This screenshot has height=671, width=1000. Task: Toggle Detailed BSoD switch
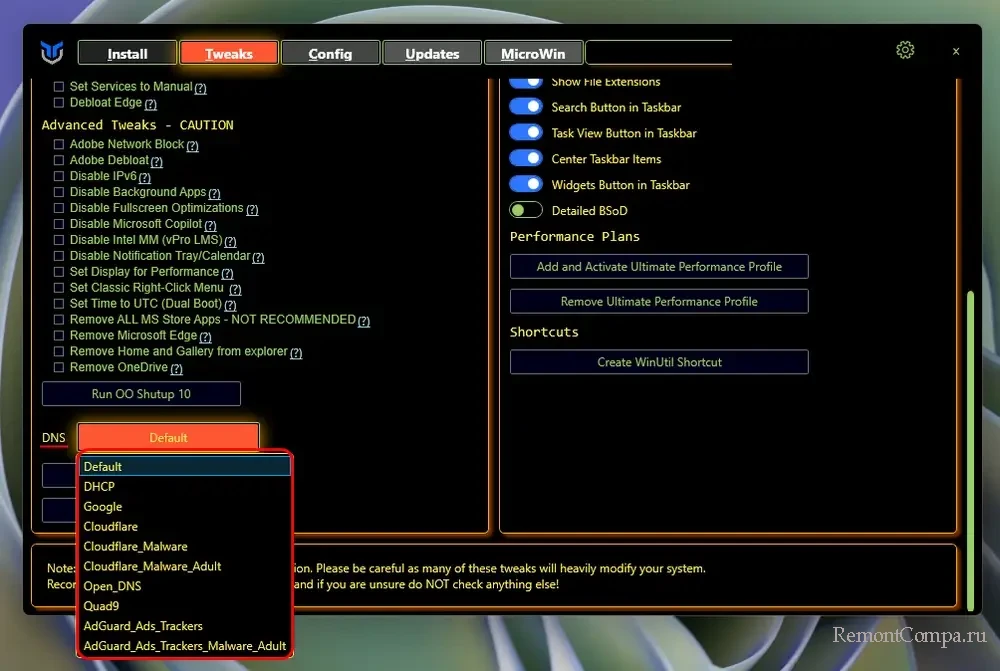point(526,210)
